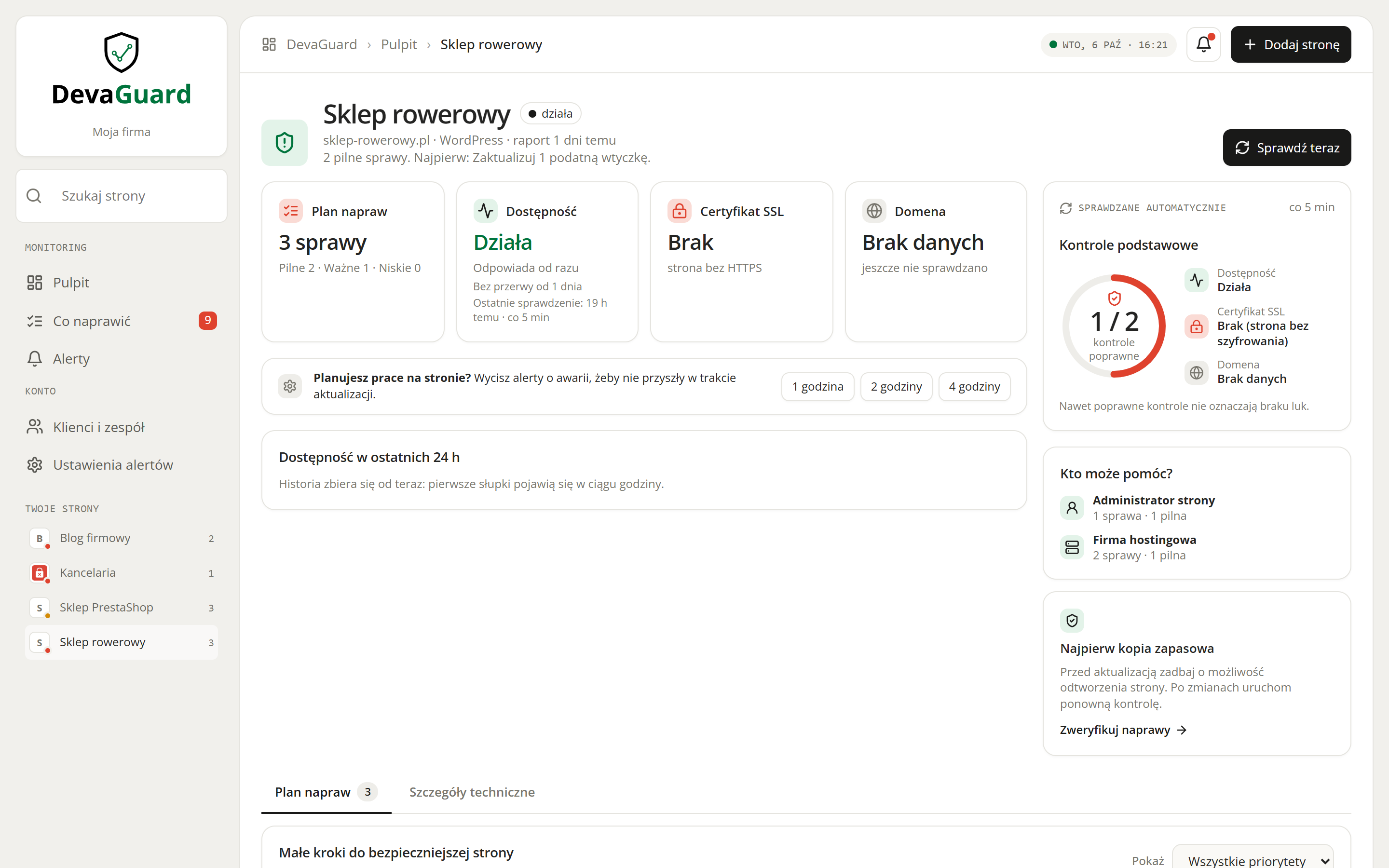Screen dimensions: 1389x868
Task: Select the Plan napraw tab
Action: (326, 792)
